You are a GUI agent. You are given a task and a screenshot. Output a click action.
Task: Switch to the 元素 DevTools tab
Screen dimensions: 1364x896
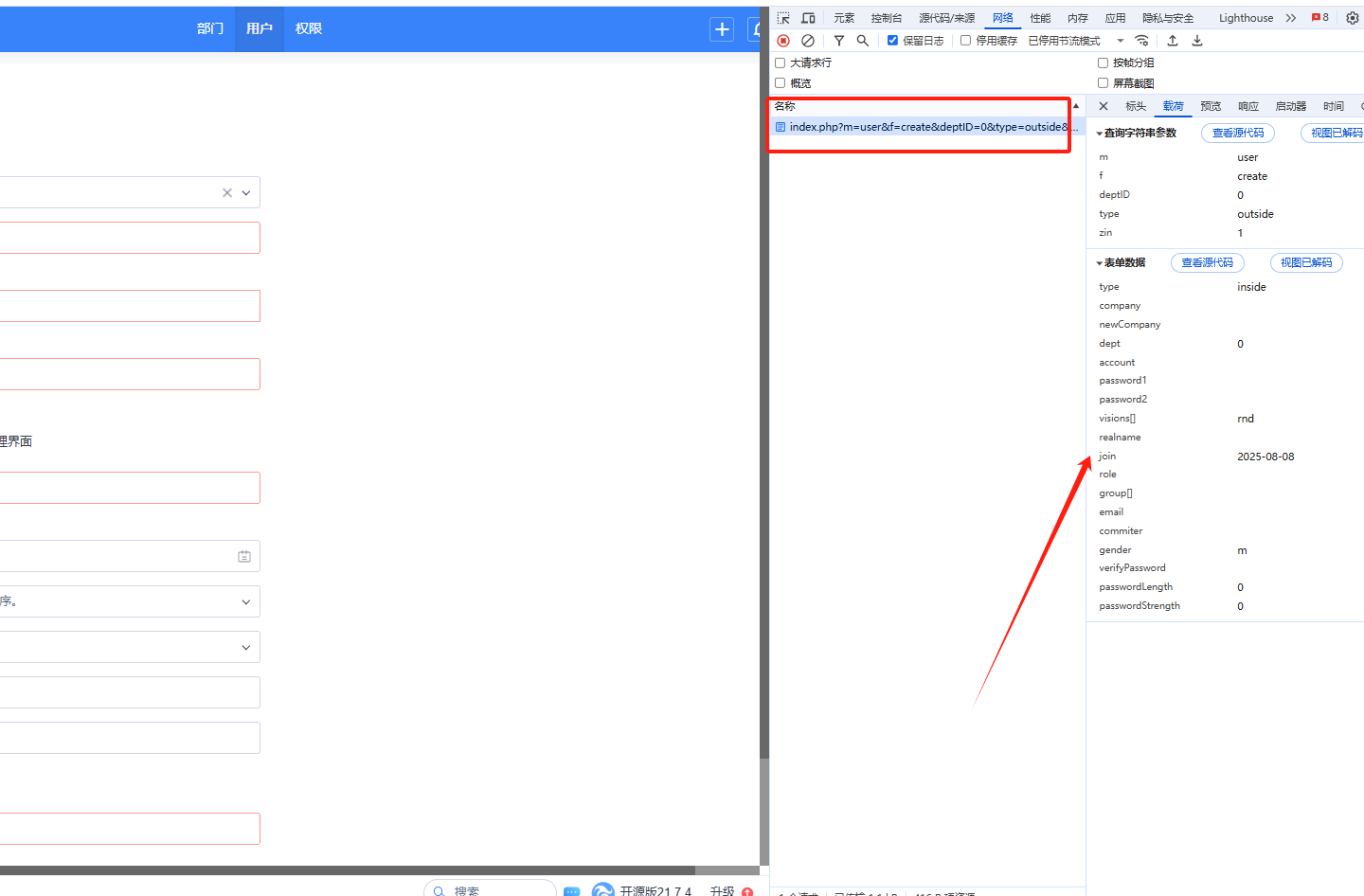pos(844,18)
